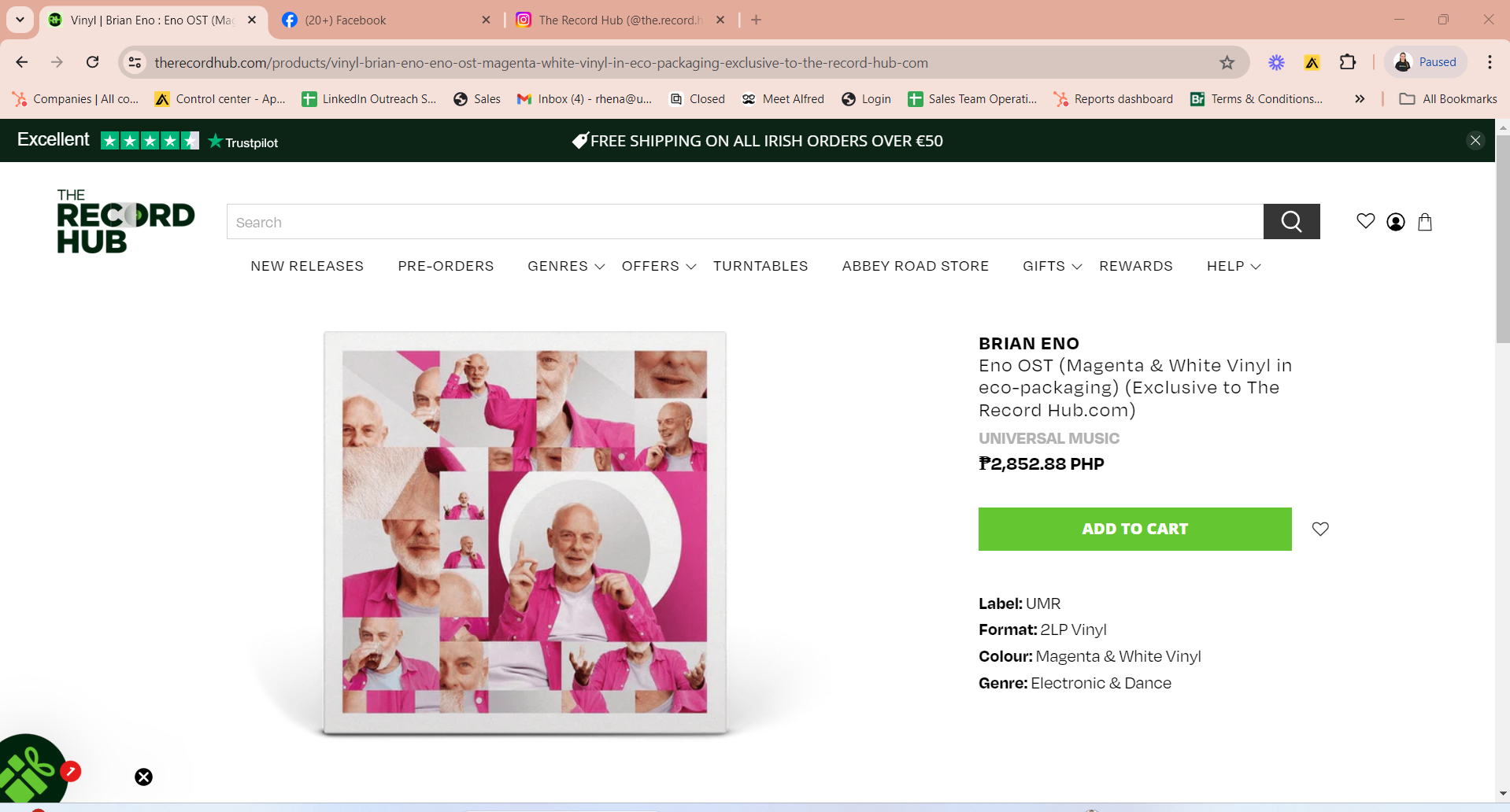View site information icon in address bar
The height and width of the screenshot is (812, 1510).
135,62
